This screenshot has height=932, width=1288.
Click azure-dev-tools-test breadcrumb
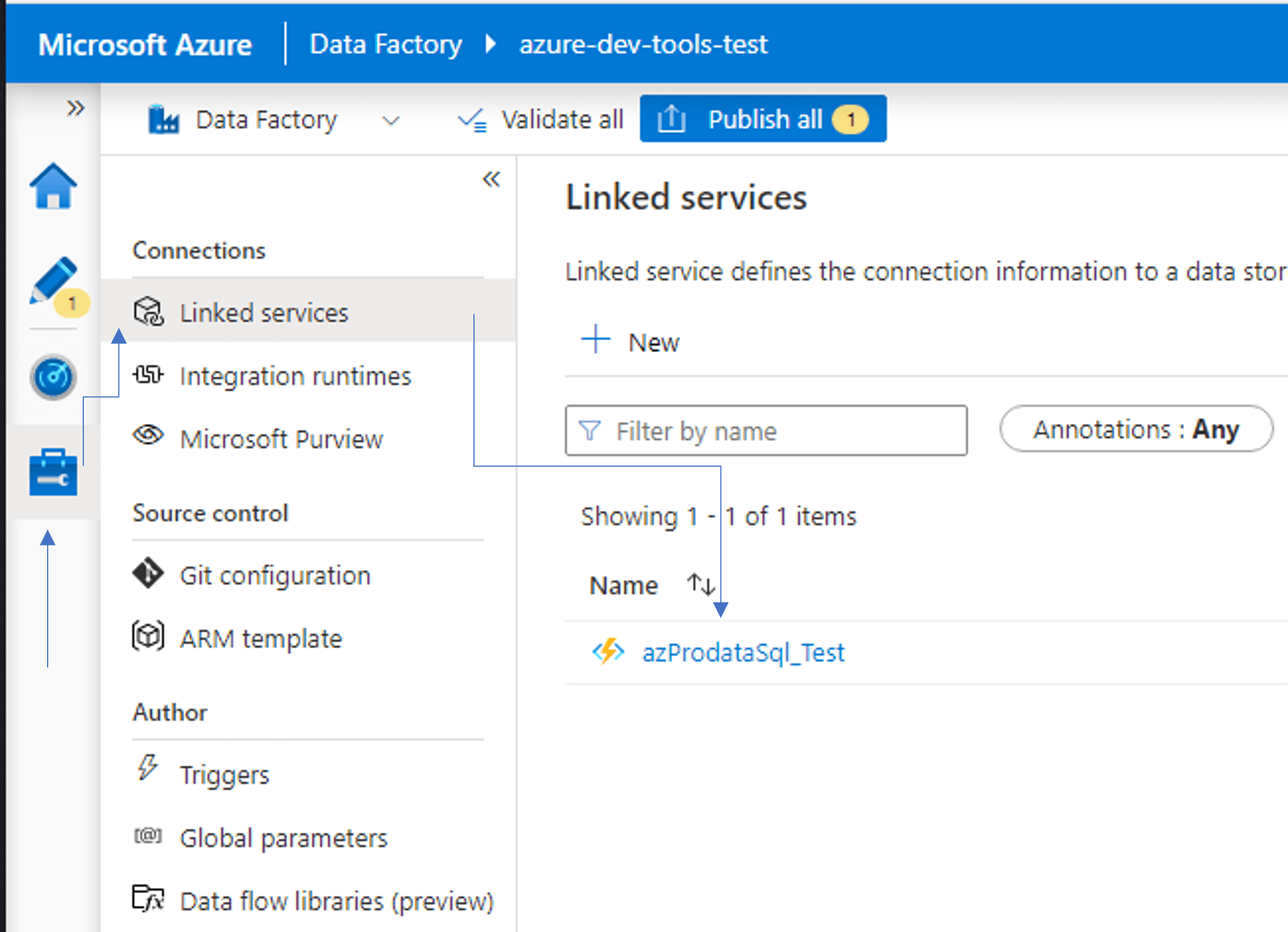click(x=643, y=44)
